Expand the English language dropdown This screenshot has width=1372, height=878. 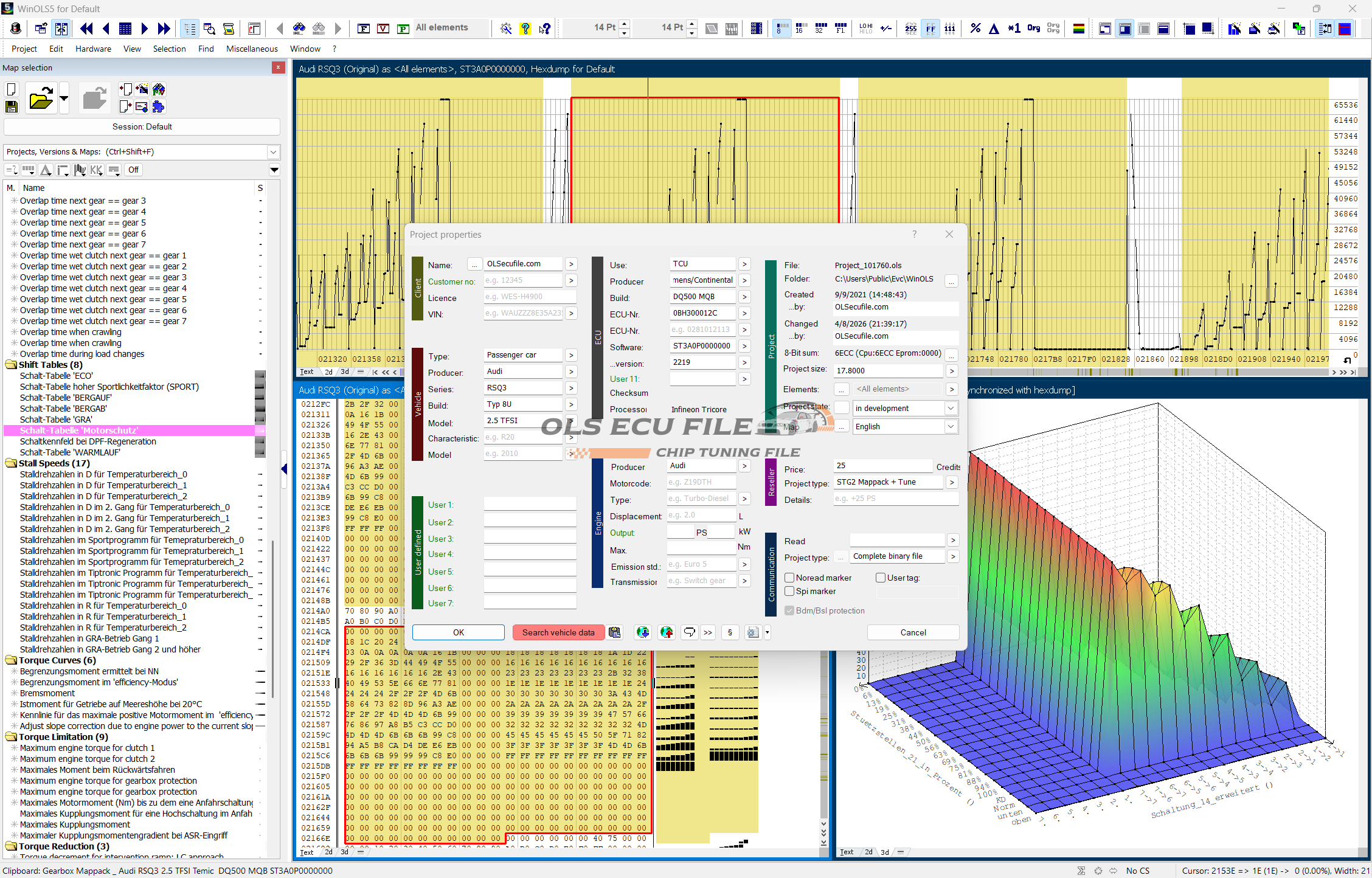coord(950,427)
